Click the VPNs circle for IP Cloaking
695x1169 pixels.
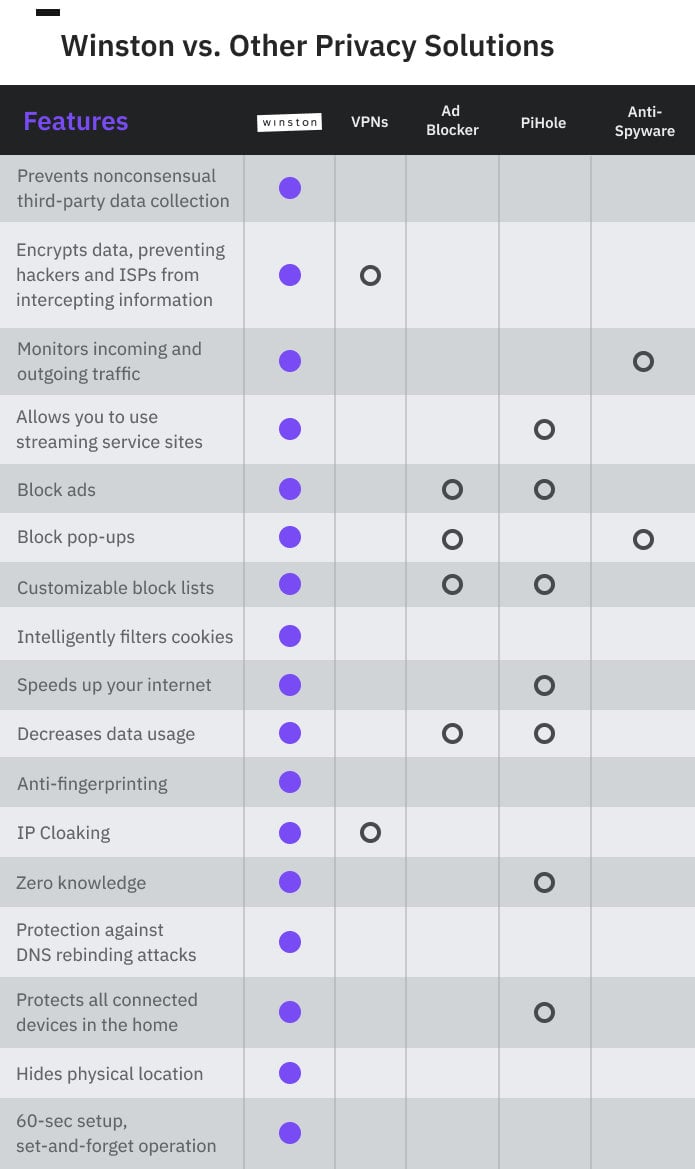[370, 832]
